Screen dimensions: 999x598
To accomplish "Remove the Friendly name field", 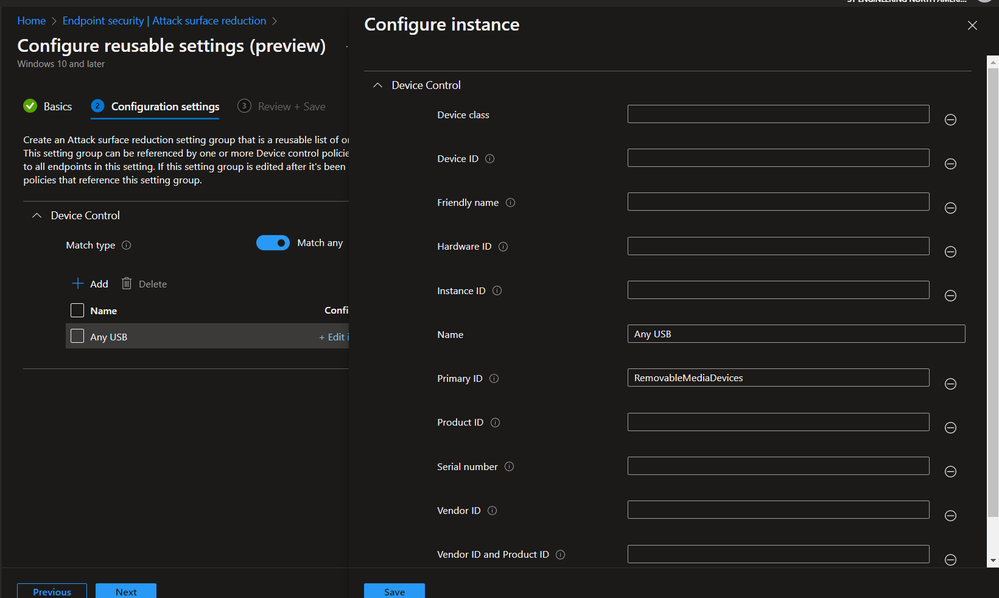I will 950,208.
